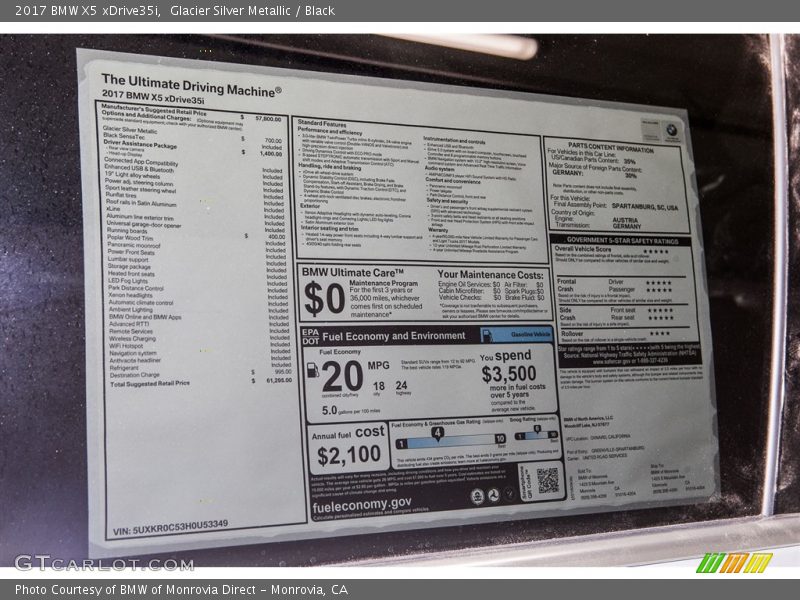Click 'The Ultimate Driving Machine' heading

click(x=191, y=85)
